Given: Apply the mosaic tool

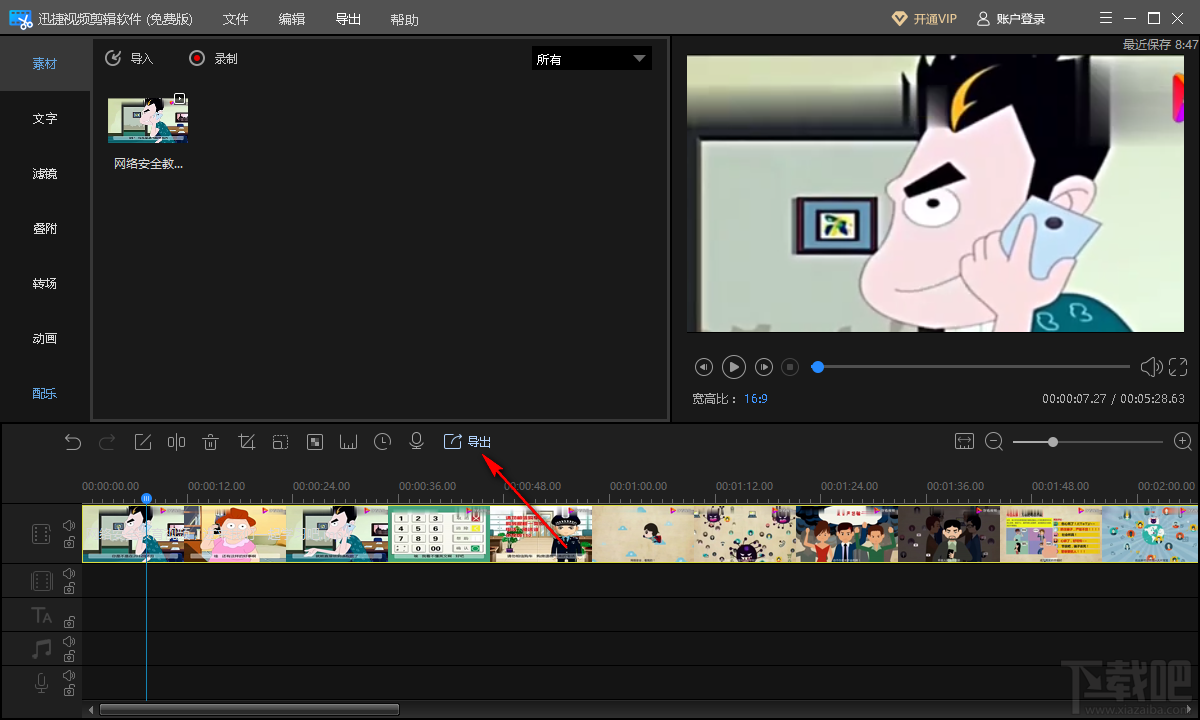Looking at the screenshot, I should point(315,442).
